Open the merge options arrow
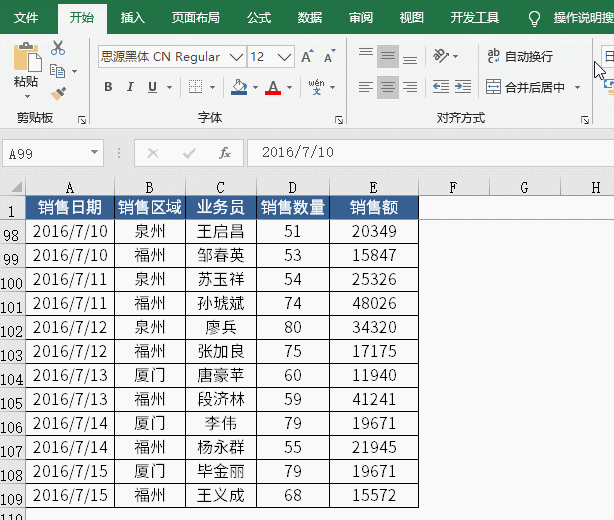 pos(577,87)
